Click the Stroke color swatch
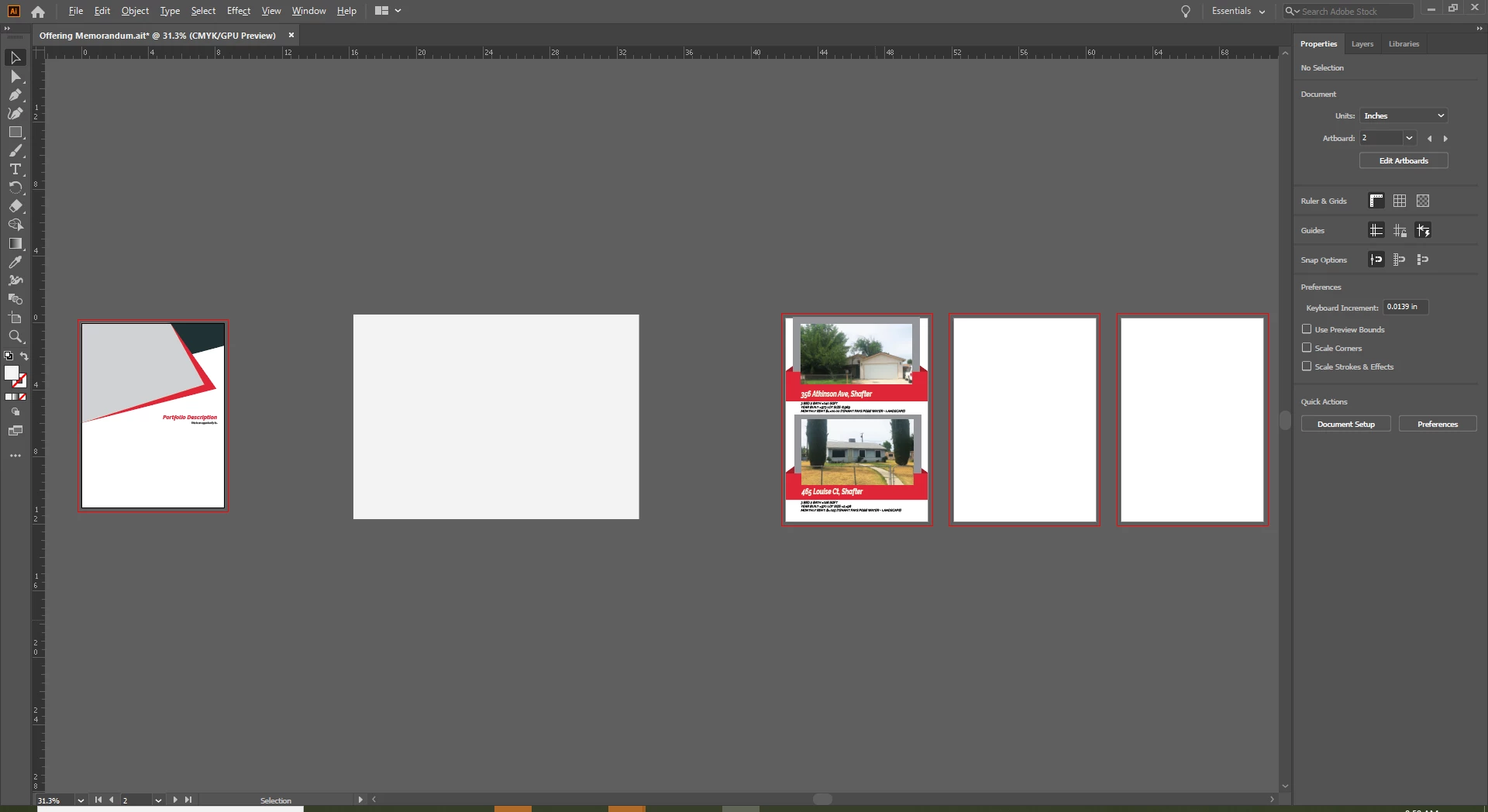 (22, 381)
